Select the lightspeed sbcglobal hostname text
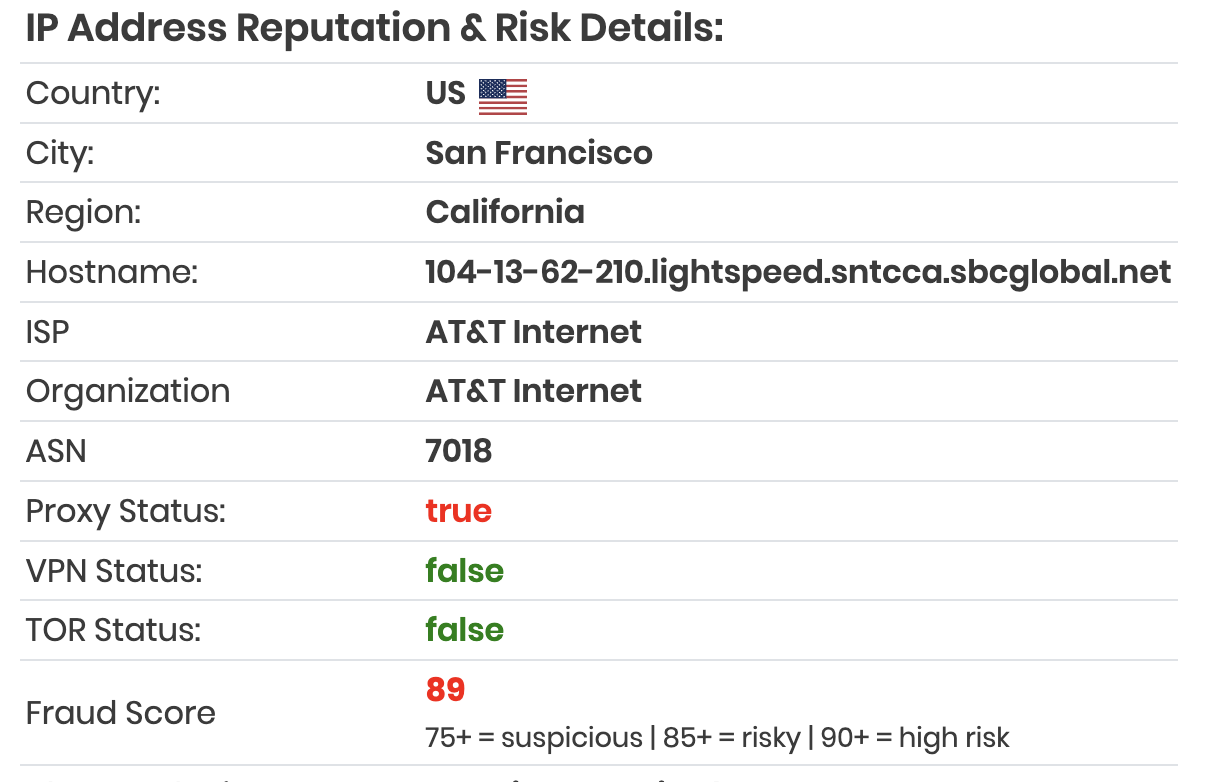Viewport: 1222px width, 782px height. pos(798,272)
